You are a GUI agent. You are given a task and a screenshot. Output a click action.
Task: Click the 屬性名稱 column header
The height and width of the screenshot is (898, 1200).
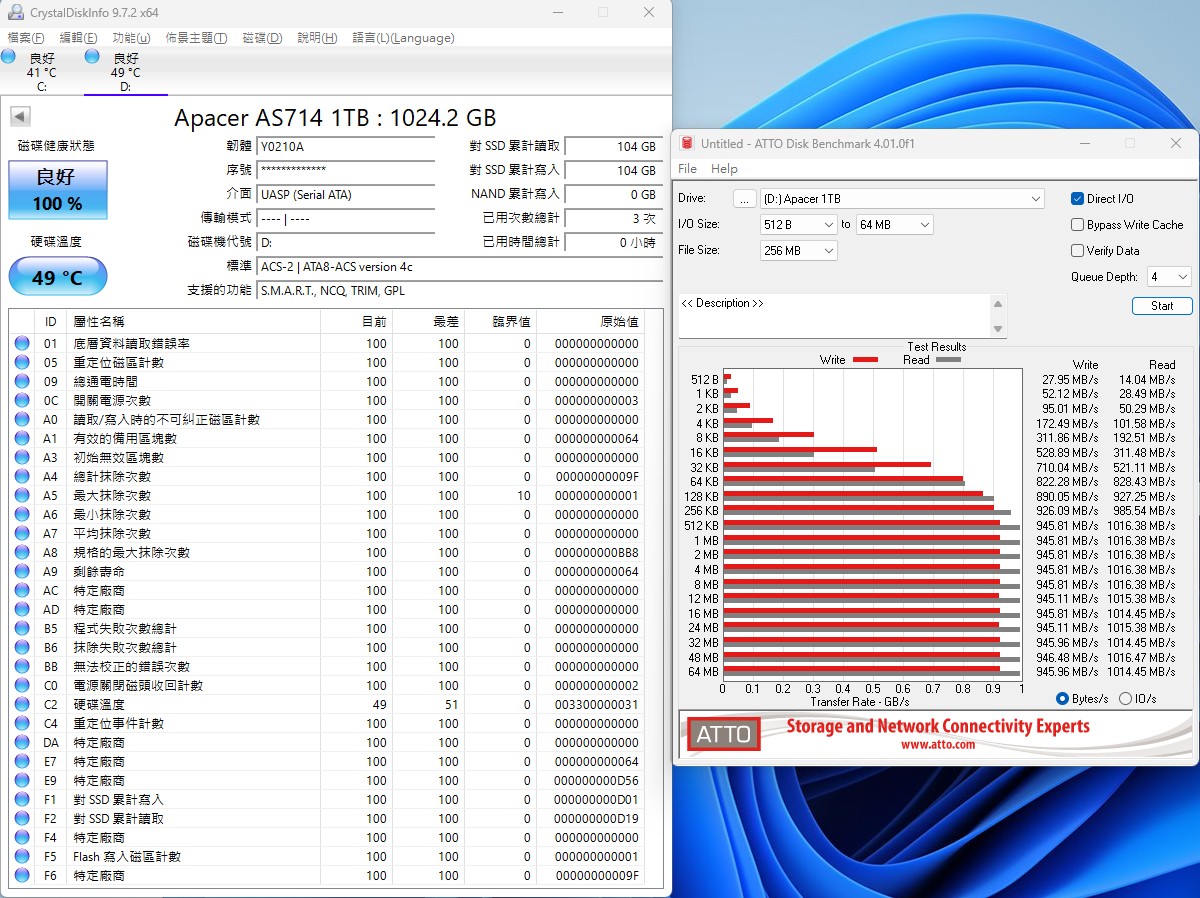(194, 322)
